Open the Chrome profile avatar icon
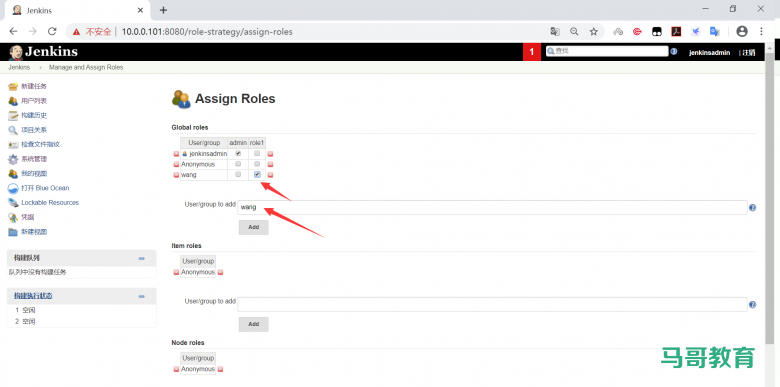Image resolution: width=780 pixels, height=387 pixels. tap(742, 31)
